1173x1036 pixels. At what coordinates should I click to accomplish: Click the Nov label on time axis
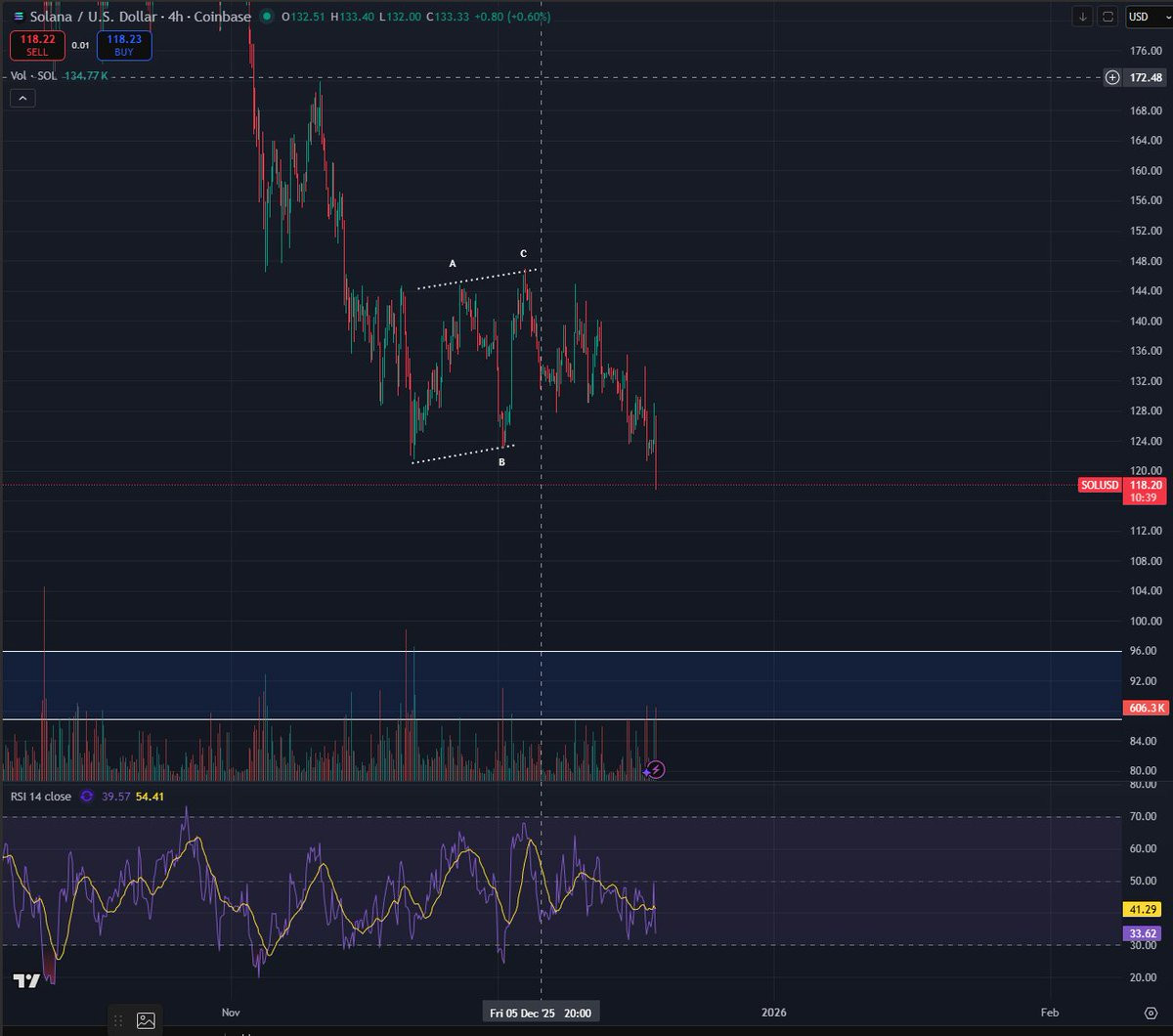click(231, 1013)
